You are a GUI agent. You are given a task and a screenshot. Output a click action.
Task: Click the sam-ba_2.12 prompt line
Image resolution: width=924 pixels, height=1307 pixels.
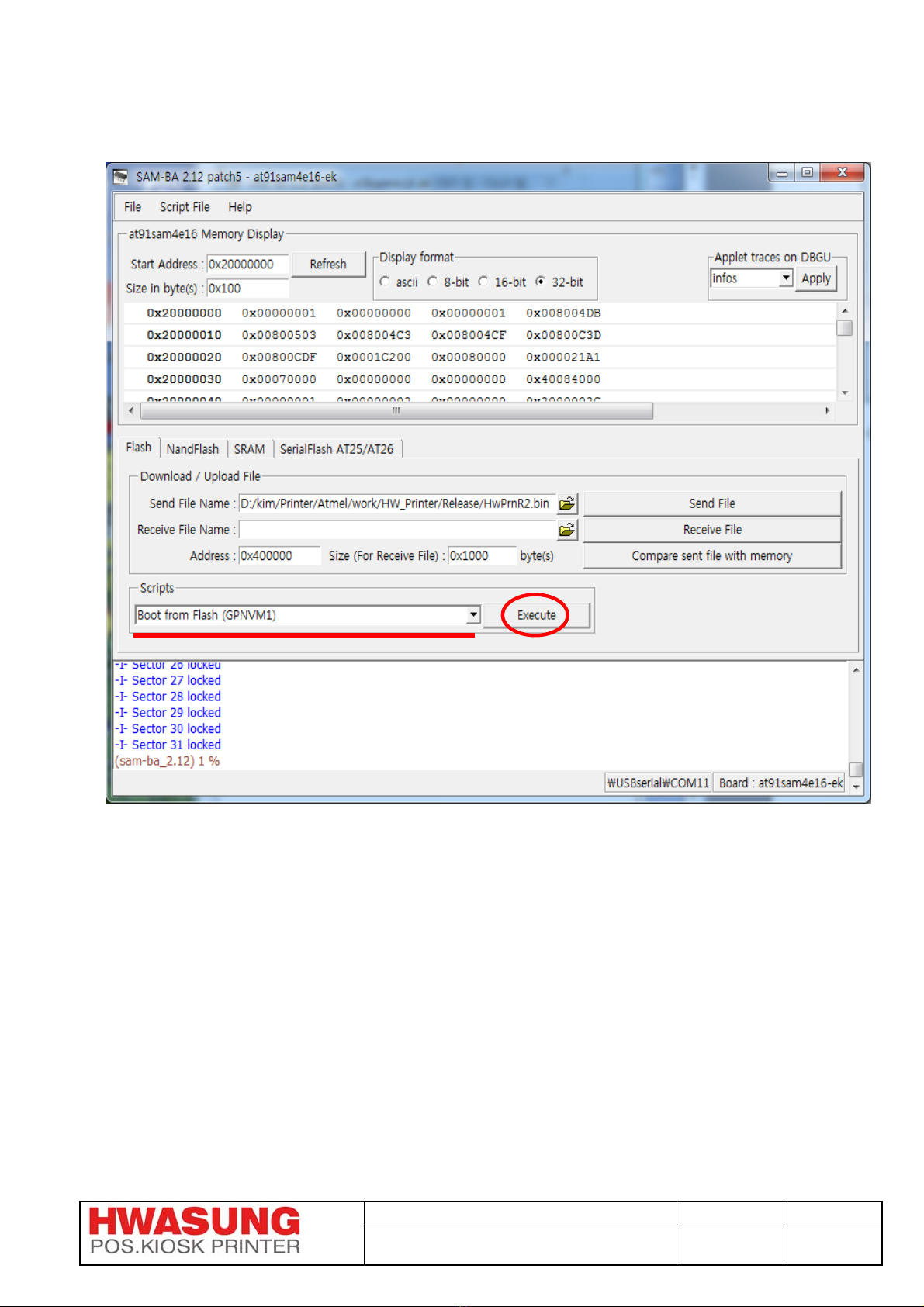tap(167, 761)
